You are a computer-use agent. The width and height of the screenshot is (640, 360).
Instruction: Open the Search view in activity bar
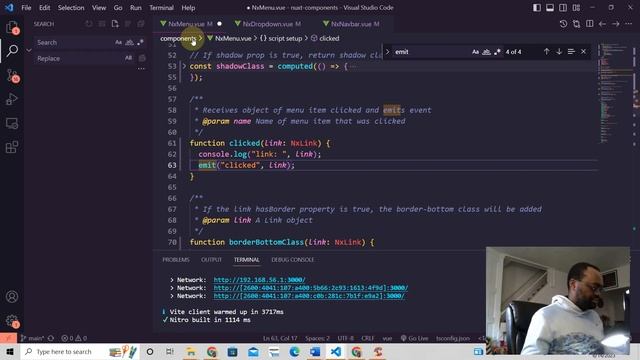coord(12,51)
